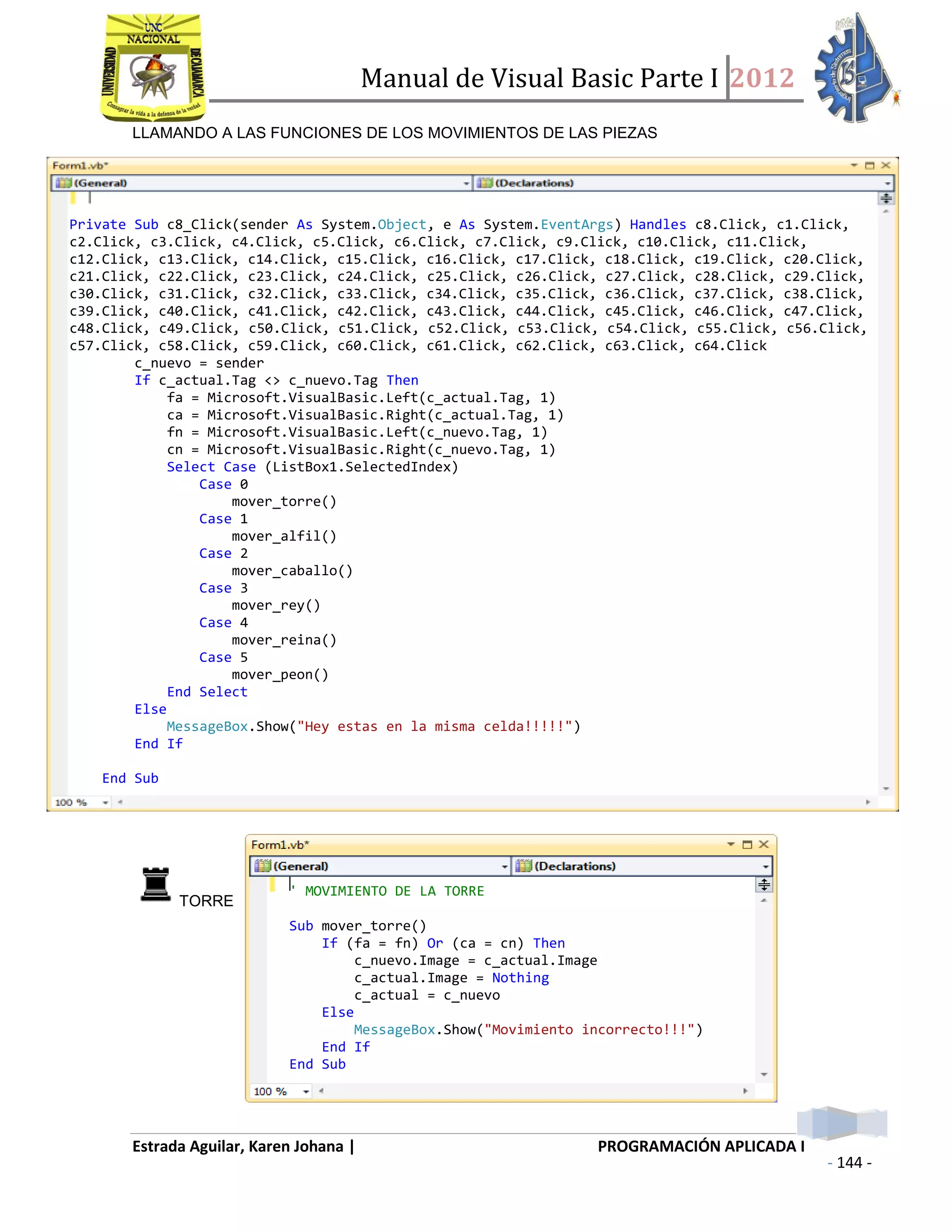Click the 'fa = Microsoft.VisualBasic.Left(c_actual.Tag, 1)' line
This screenshot has width=952, height=1232.
pyautogui.click(x=362, y=397)
